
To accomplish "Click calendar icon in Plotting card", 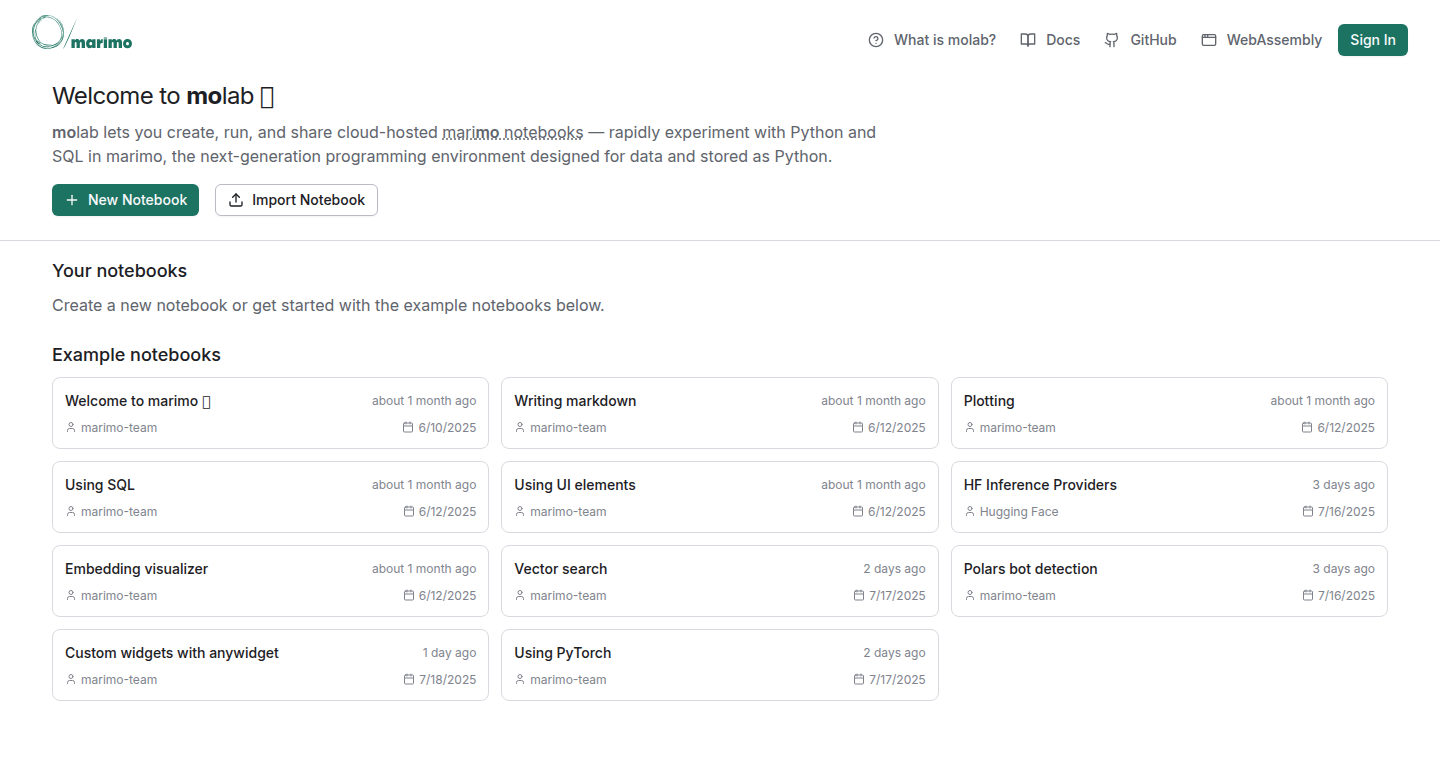I will click(x=1307, y=428).
